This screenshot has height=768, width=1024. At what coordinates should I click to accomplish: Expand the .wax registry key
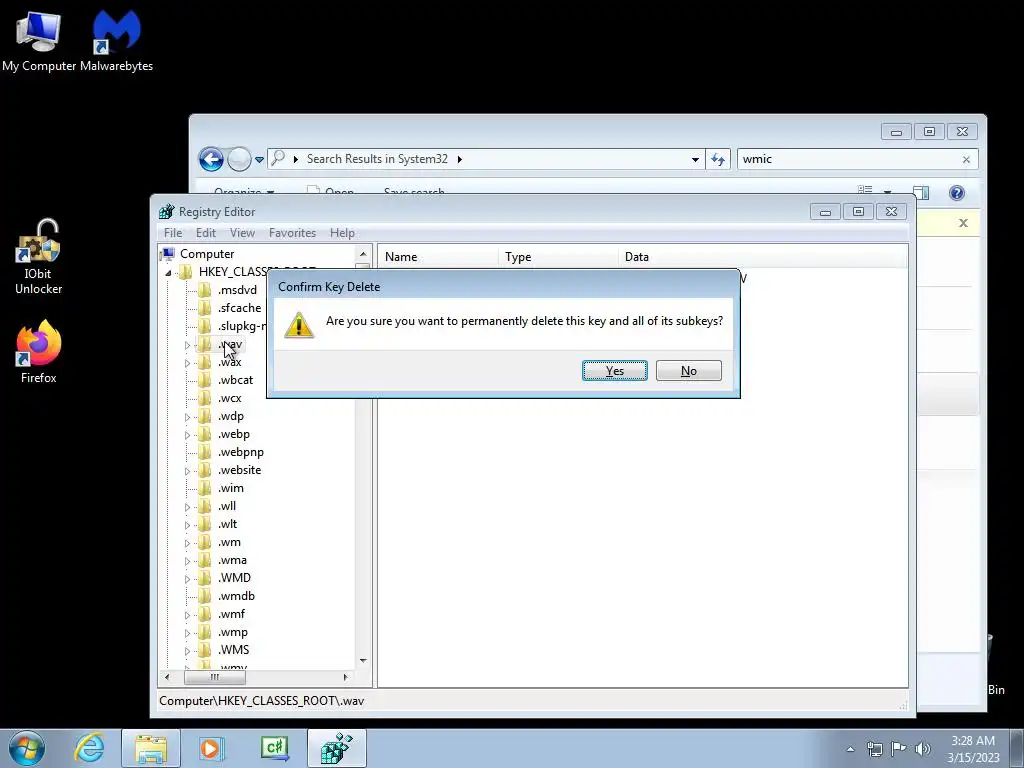pyautogui.click(x=187, y=363)
